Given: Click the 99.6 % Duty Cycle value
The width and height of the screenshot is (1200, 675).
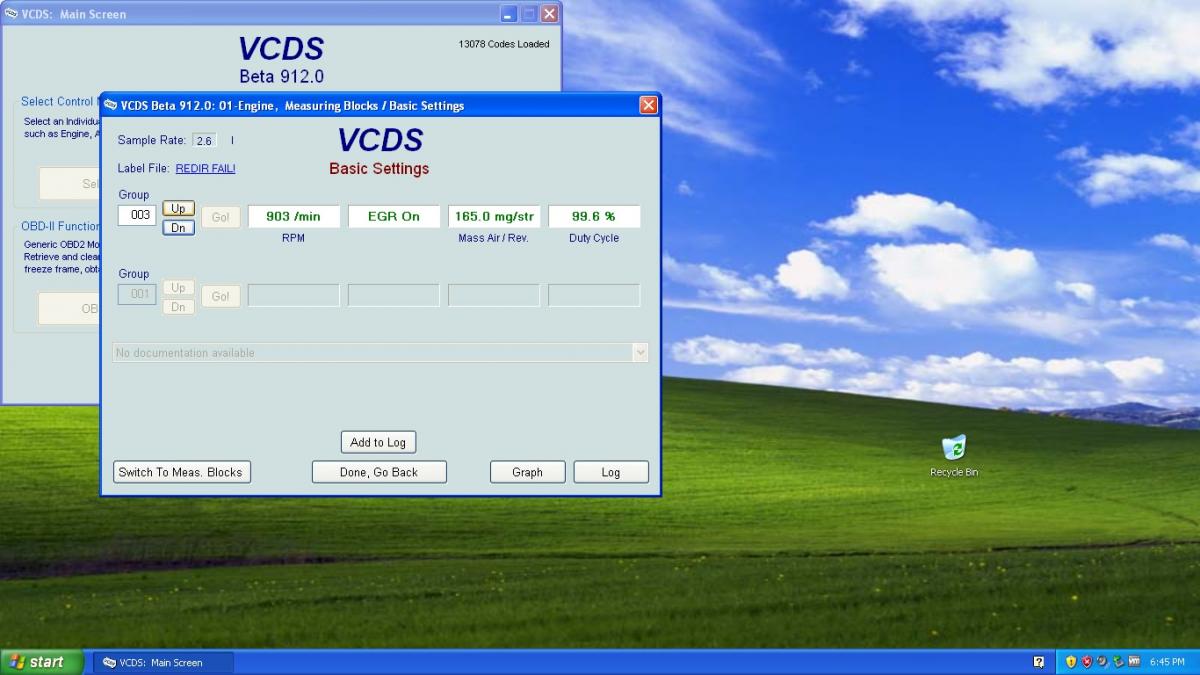Looking at the screenshot, I should (594, 216).
